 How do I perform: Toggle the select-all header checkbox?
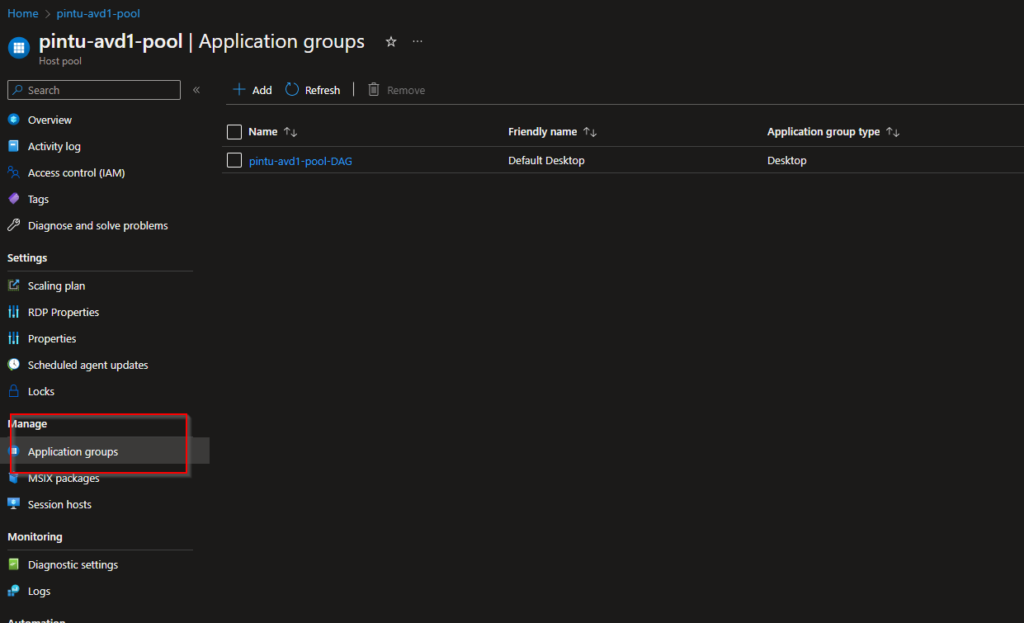coord(234,132)
